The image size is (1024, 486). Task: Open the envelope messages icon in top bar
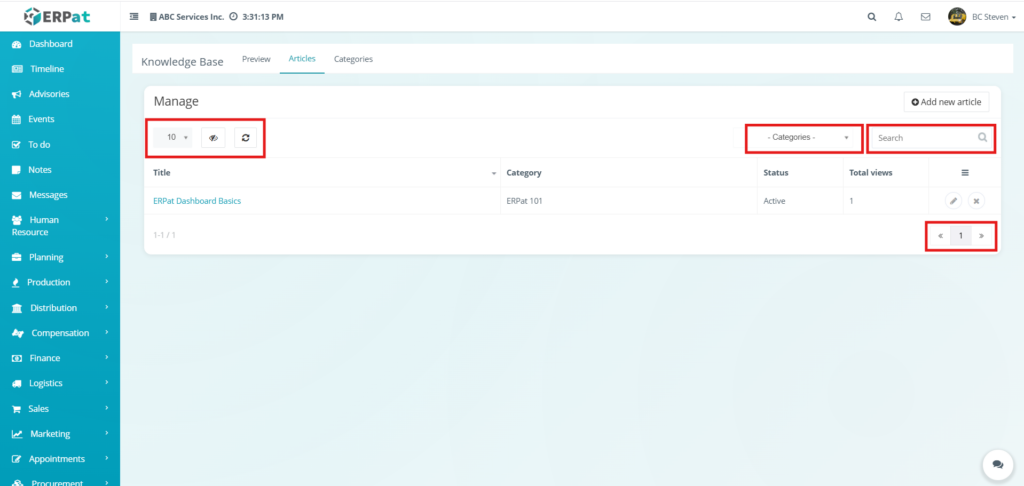925,17
